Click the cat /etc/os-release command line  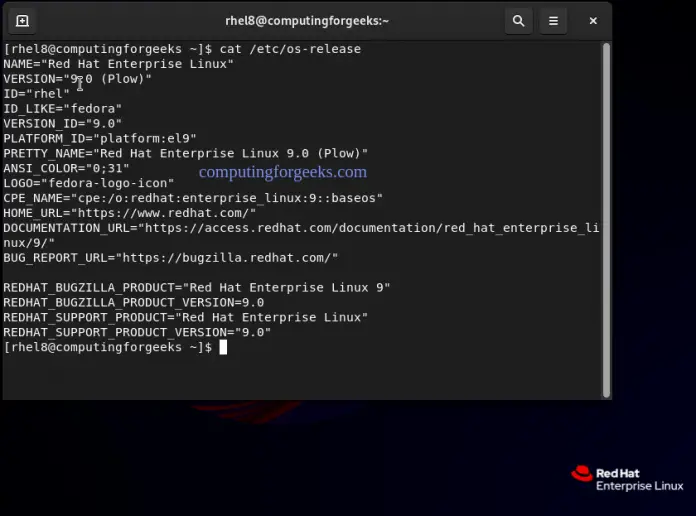coord(182,49)
